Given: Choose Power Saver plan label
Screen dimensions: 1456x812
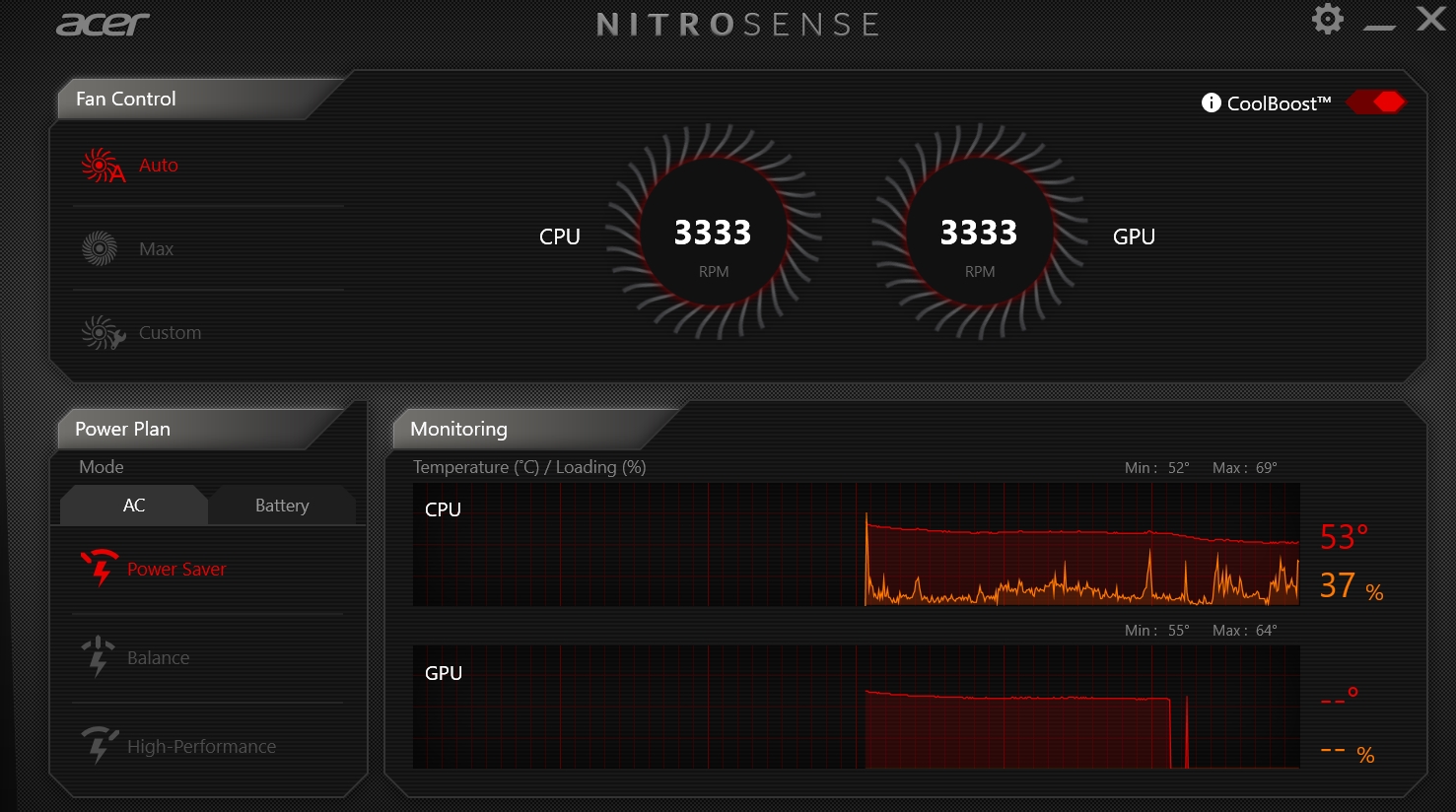Looking at the screenshot, I should pos(176,570).
